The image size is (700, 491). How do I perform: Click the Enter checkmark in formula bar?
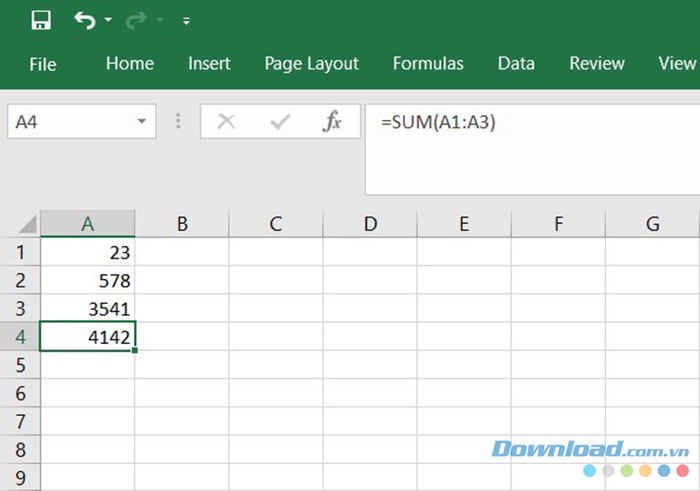tap(280, 122)
